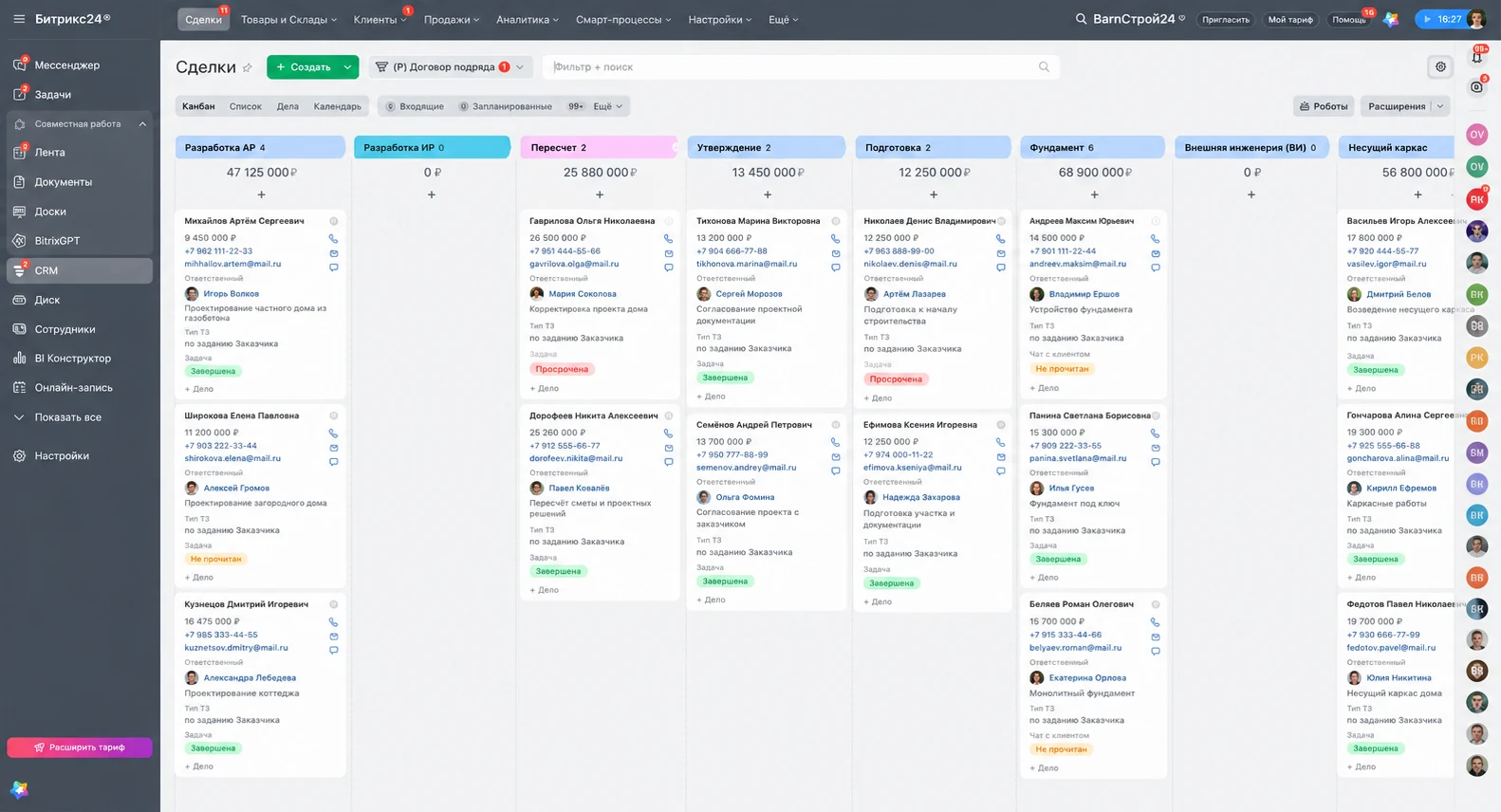
Task: Open the Аналитика menu
Action: tap(527, 19)
